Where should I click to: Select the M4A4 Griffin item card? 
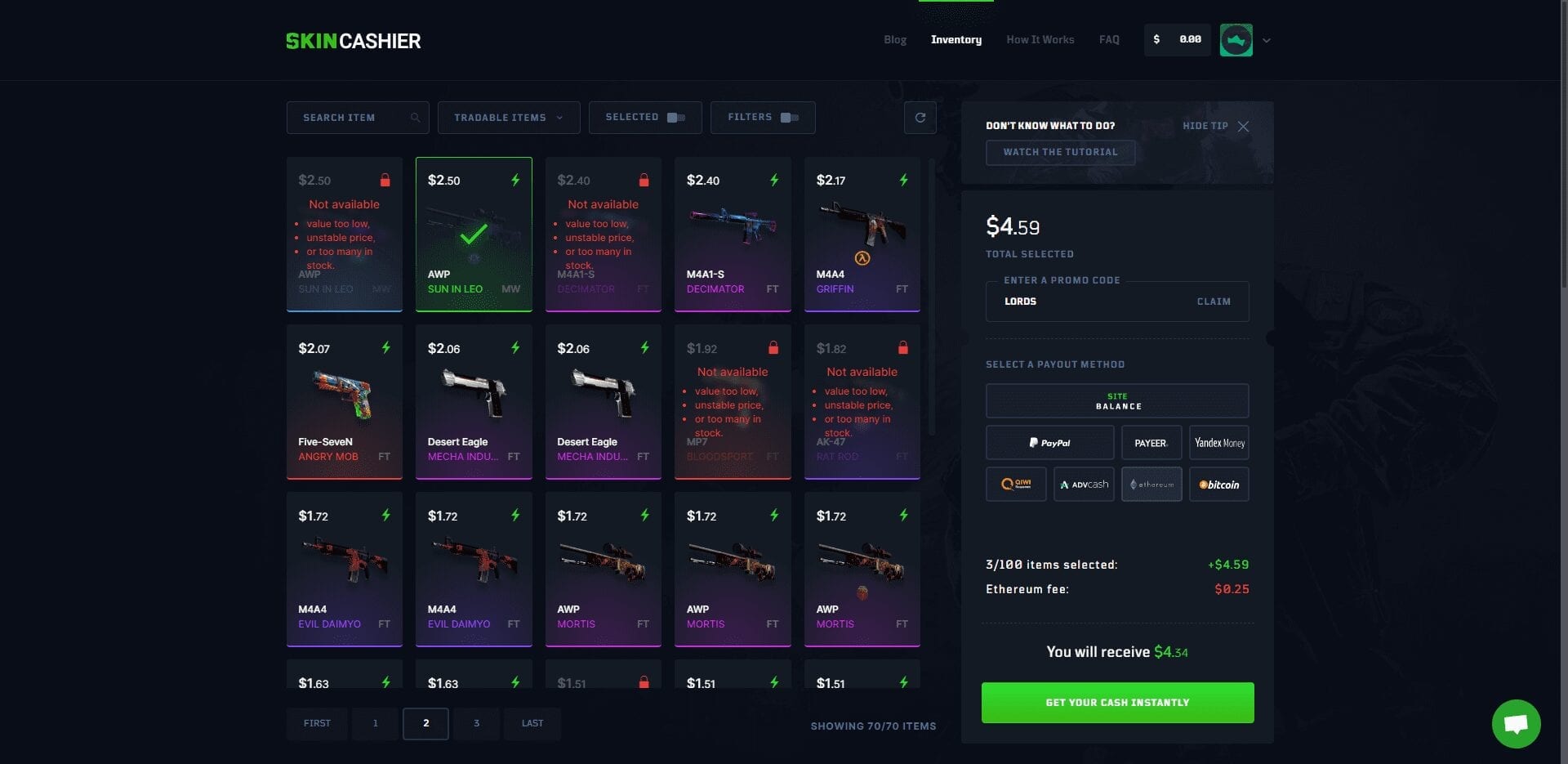[862, 235]
